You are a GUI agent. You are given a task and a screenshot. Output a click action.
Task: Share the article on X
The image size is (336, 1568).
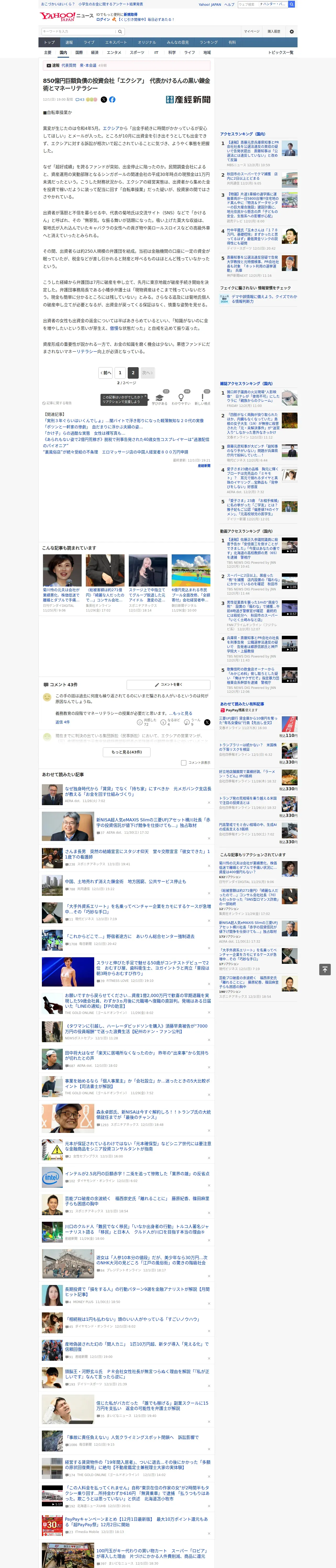pos(104,99)
